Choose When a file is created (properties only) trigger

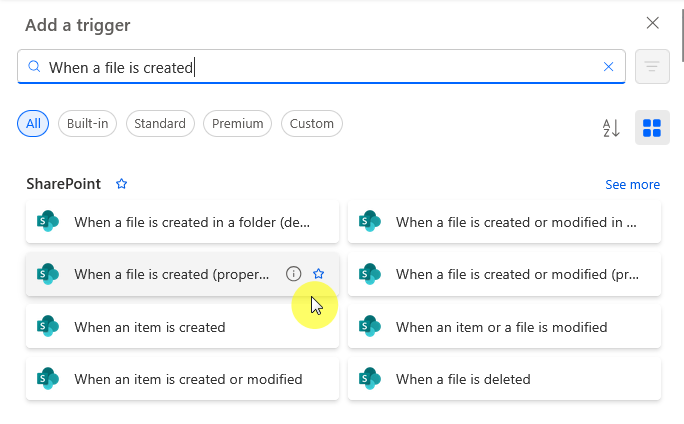click(x=182, y=274)
